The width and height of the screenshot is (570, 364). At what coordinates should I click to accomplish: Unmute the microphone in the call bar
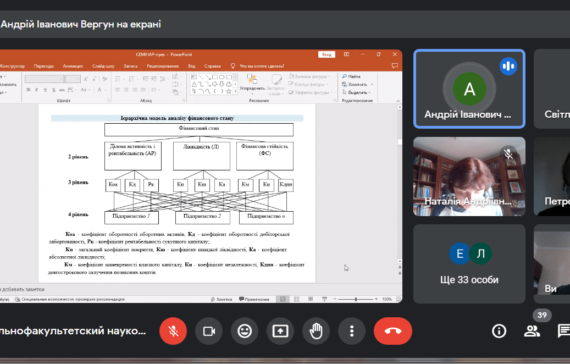click(x=173, y=331)
